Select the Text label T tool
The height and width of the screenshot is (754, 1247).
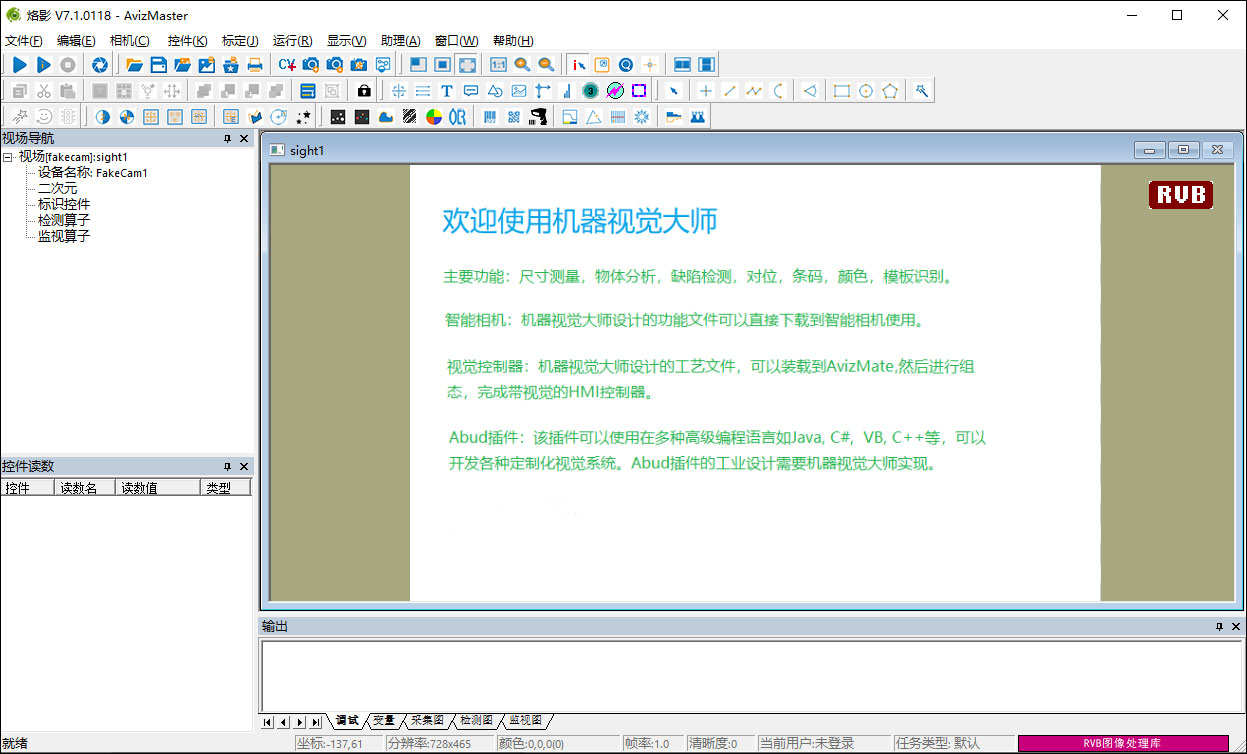(446, 91)
